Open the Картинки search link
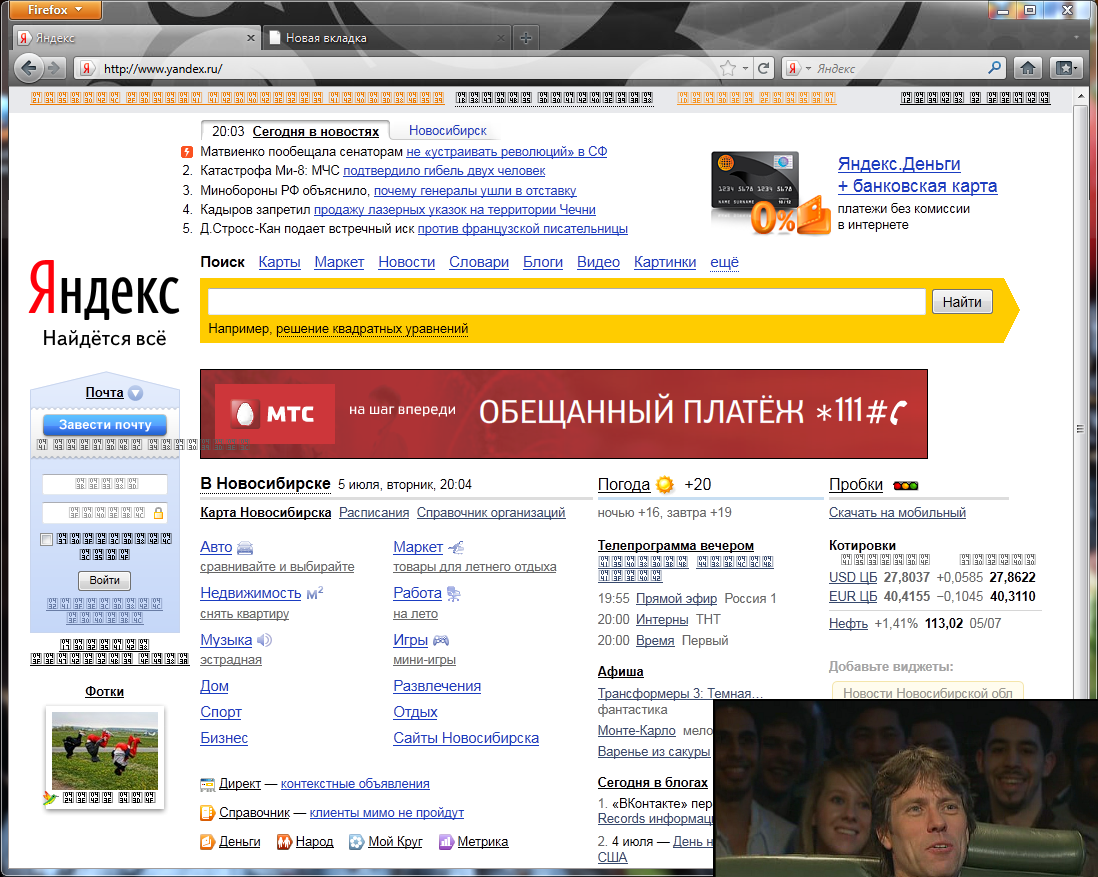 click(x=664, y=262)
